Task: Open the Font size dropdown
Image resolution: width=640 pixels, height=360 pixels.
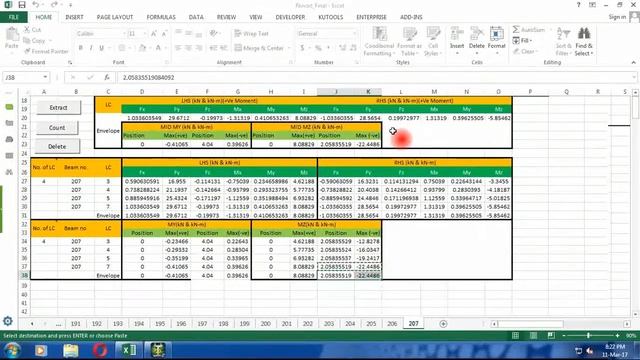Action: click(x=144, y=34)
